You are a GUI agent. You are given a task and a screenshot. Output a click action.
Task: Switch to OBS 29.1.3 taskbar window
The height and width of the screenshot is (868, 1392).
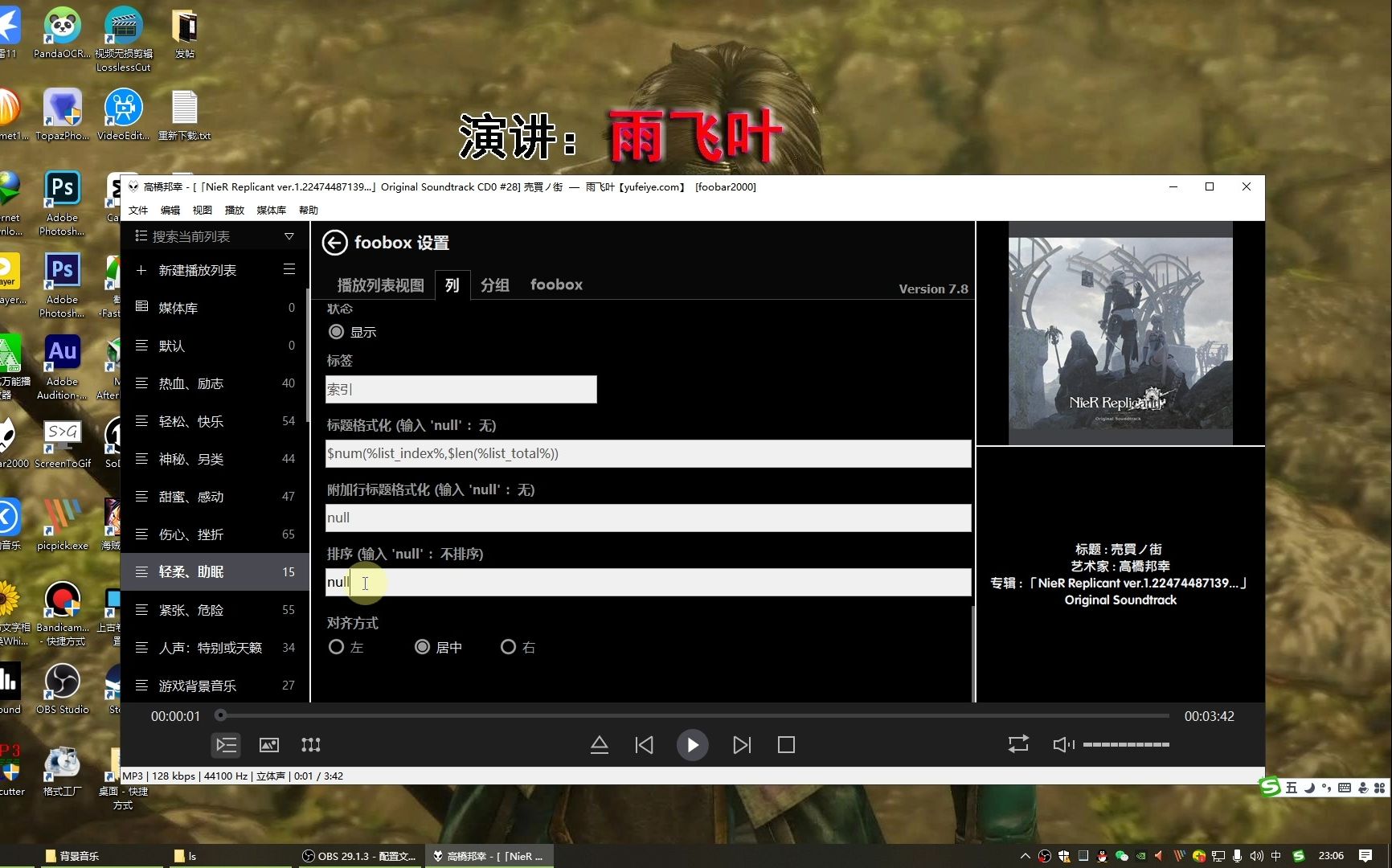[x=358, y=856]
